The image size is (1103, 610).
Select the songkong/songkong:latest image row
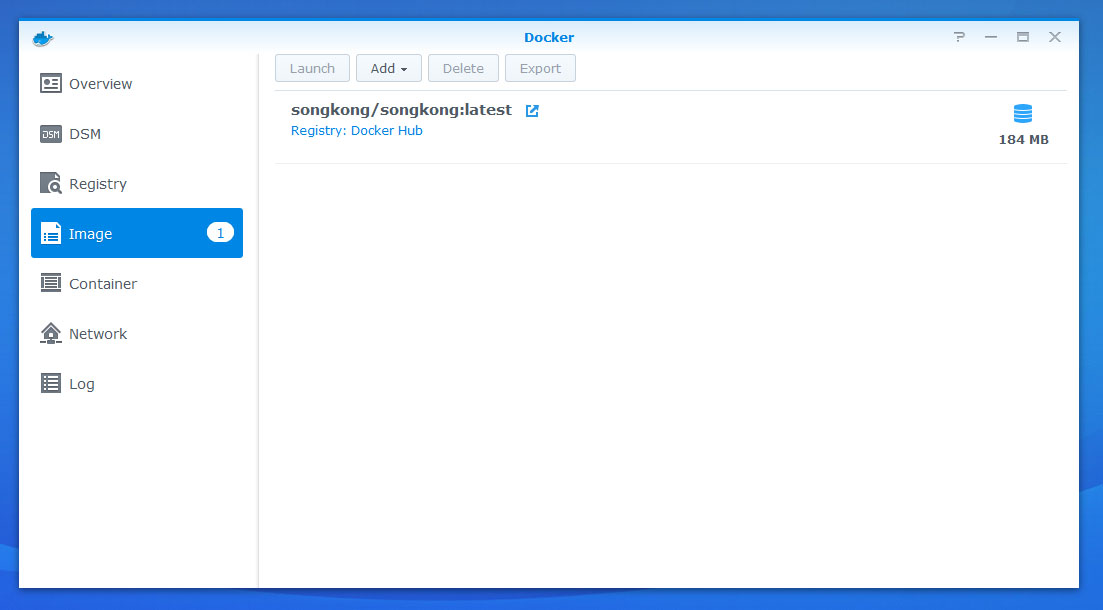[670, 127]
